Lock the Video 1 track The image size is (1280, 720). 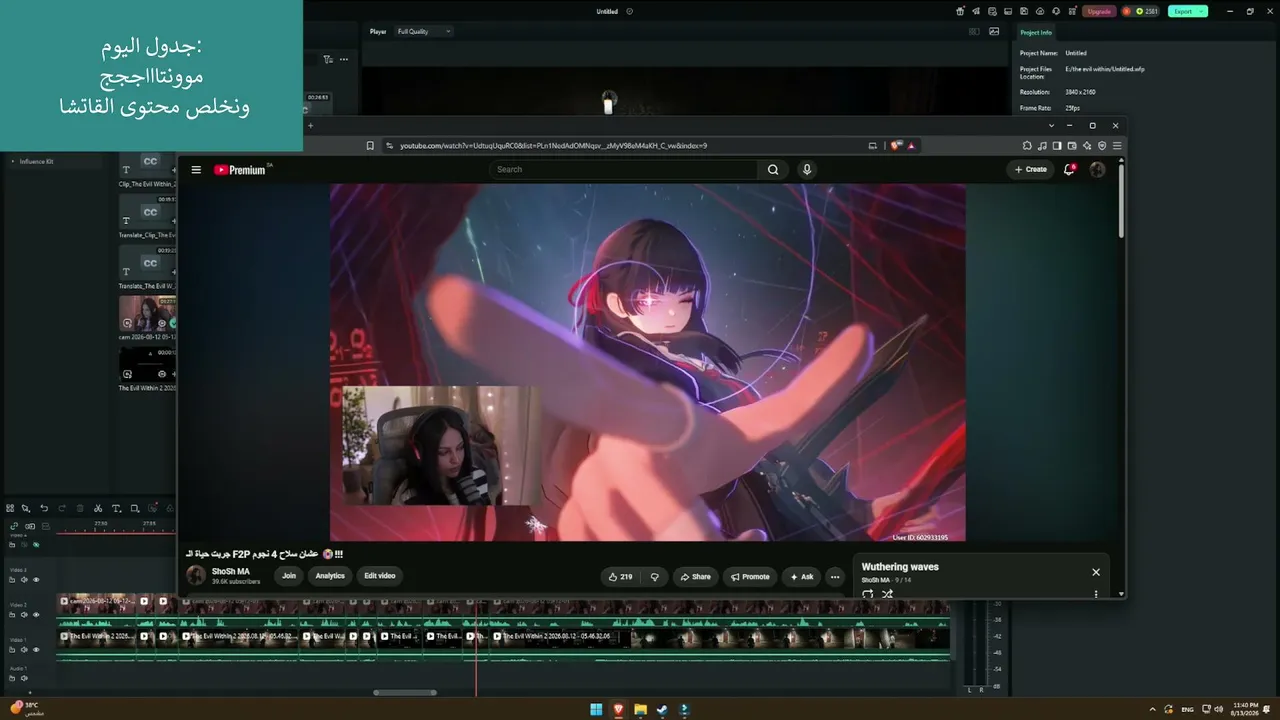click(x=13, y=650)
